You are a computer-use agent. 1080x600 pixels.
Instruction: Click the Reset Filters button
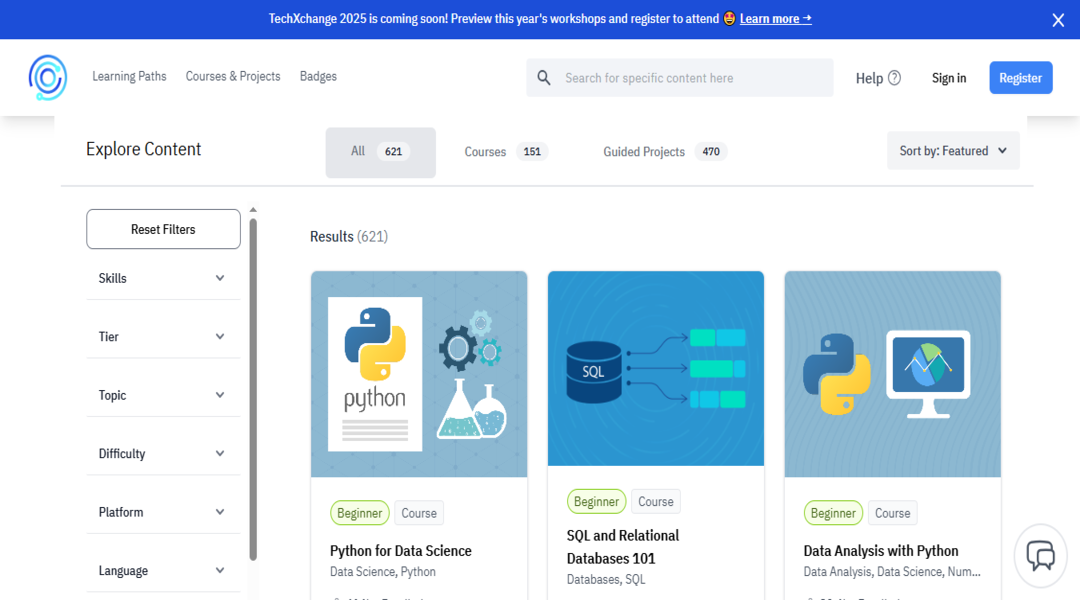[163, 229]
